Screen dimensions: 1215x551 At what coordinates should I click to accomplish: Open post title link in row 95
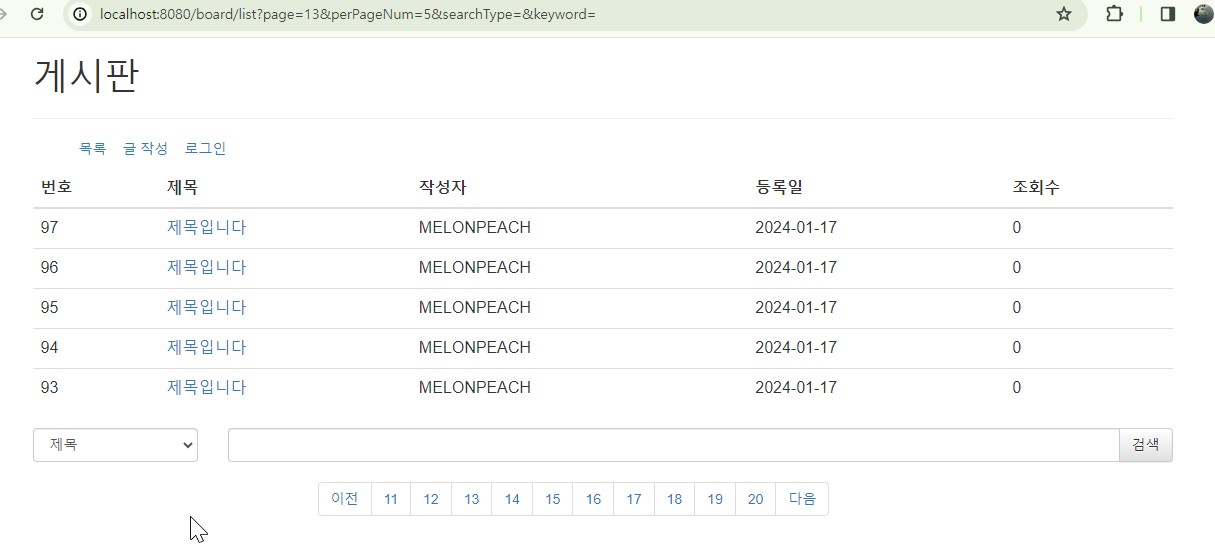click(x=206, y=307)
